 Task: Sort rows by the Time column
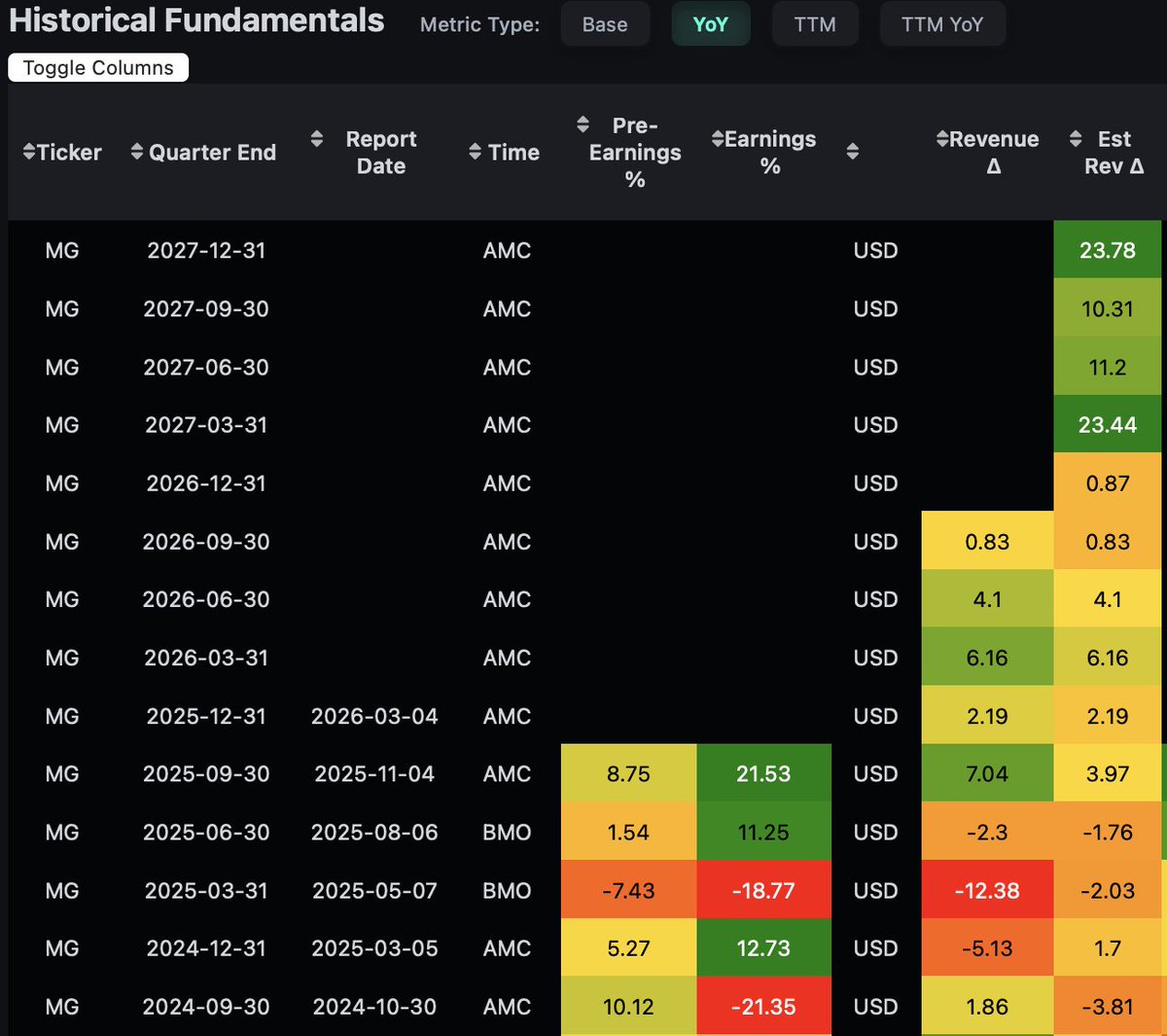[475, 152]
